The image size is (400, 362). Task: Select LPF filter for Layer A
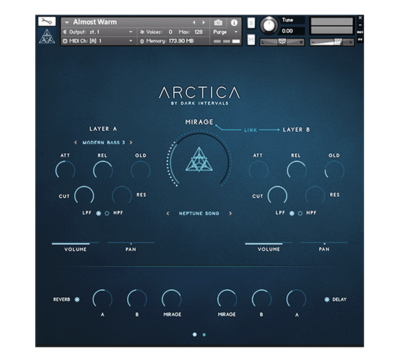[98, 213]
